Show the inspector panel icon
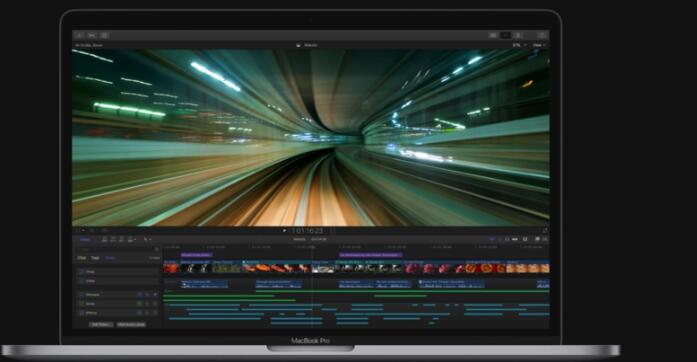The image size is (697, 362). click(x=518, y=35)
